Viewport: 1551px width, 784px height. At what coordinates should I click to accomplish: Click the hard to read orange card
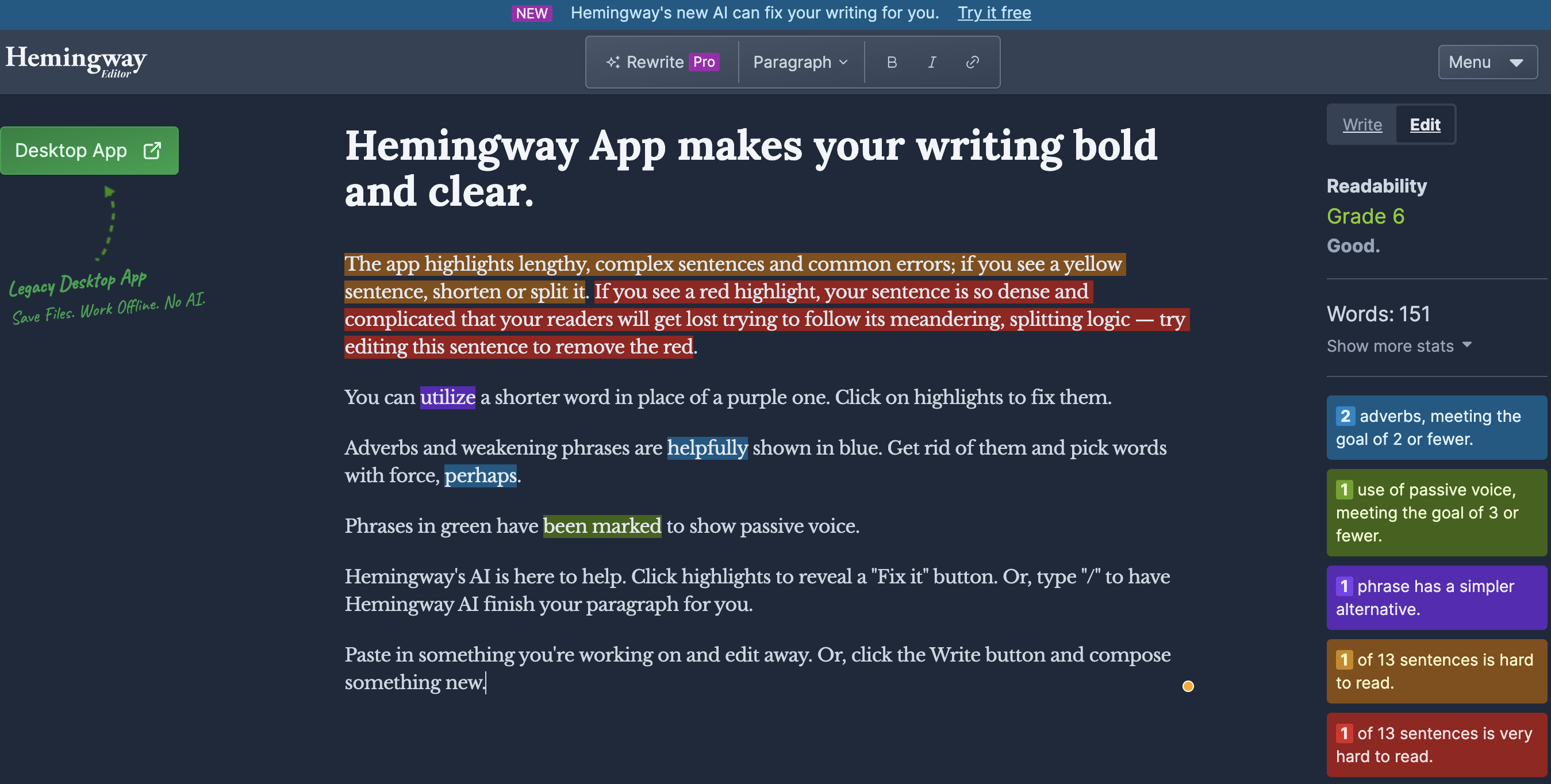pos(1437,671)
